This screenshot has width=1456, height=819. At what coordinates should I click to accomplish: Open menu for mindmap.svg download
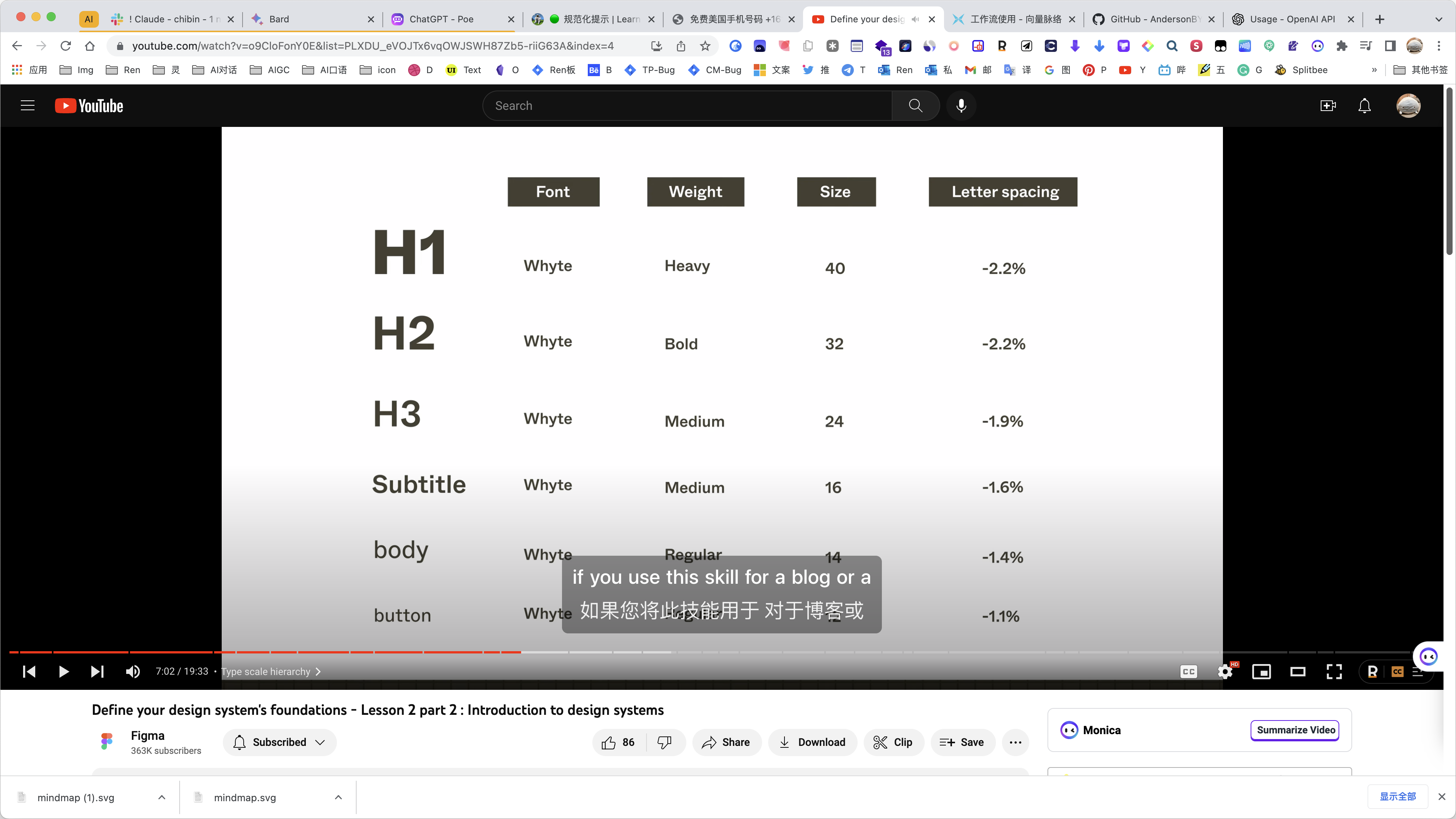[338, 797]
